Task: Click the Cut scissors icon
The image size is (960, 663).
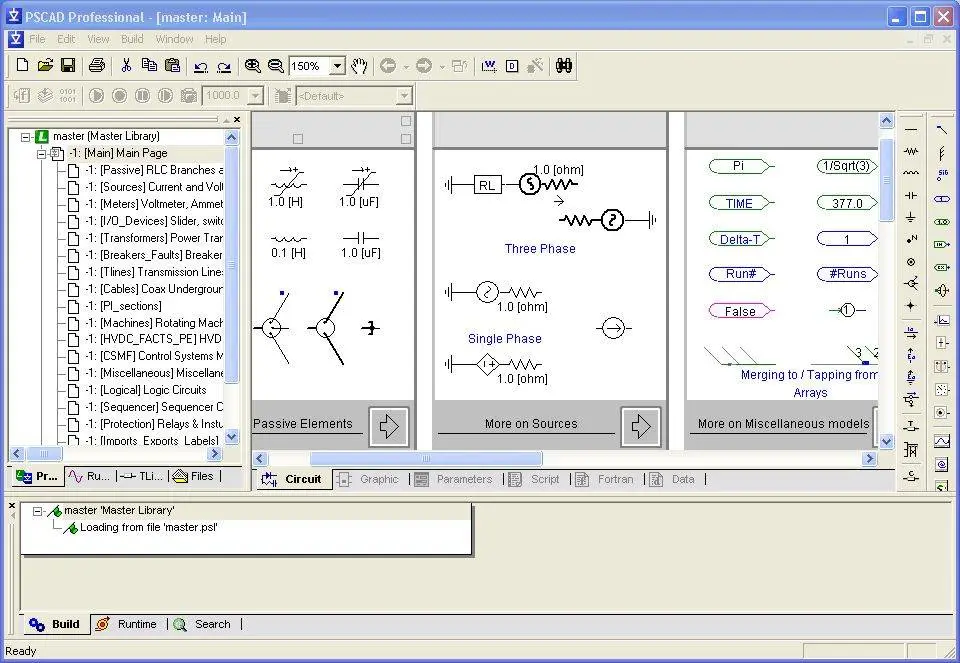Action: click(x=126, y=66)
